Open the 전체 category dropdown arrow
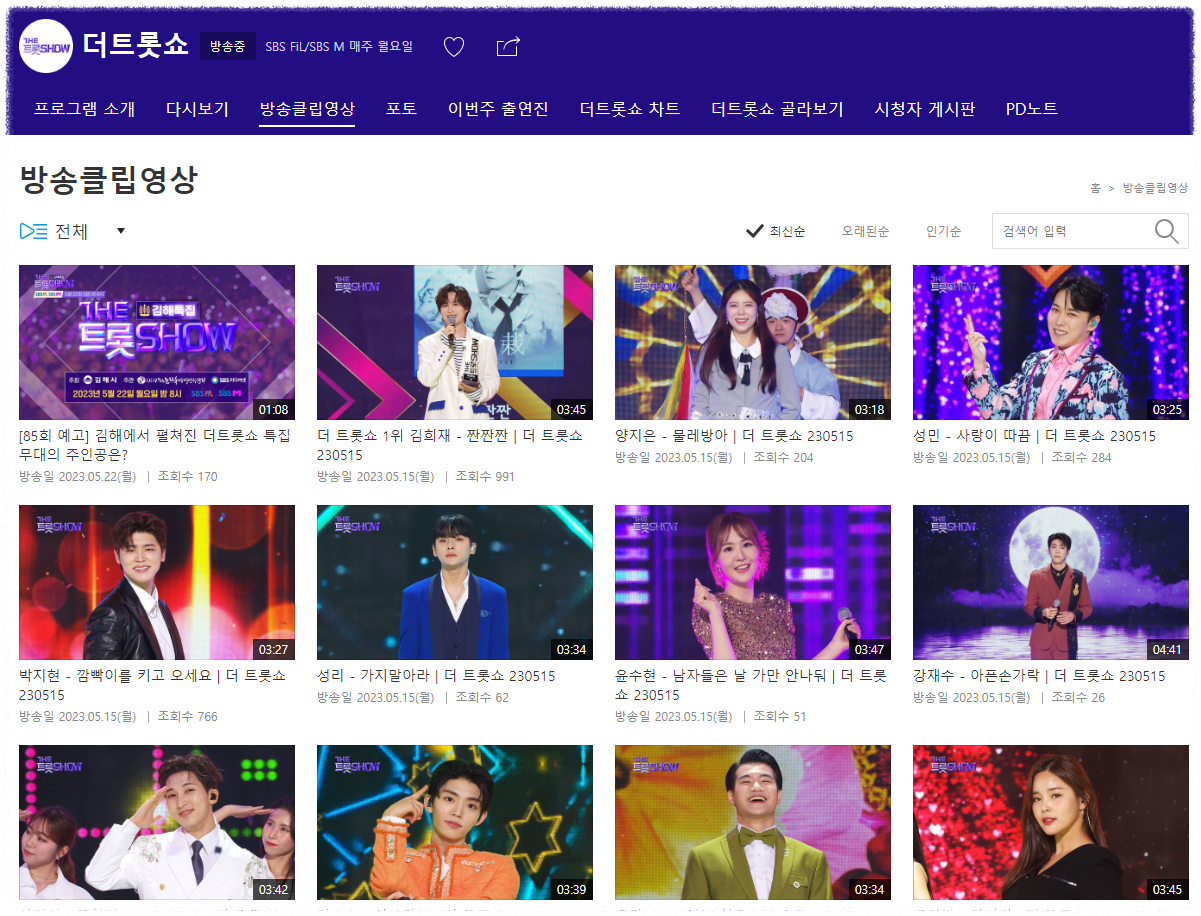The height and width of the screenshot is (916, 1201). pos(121,231)
